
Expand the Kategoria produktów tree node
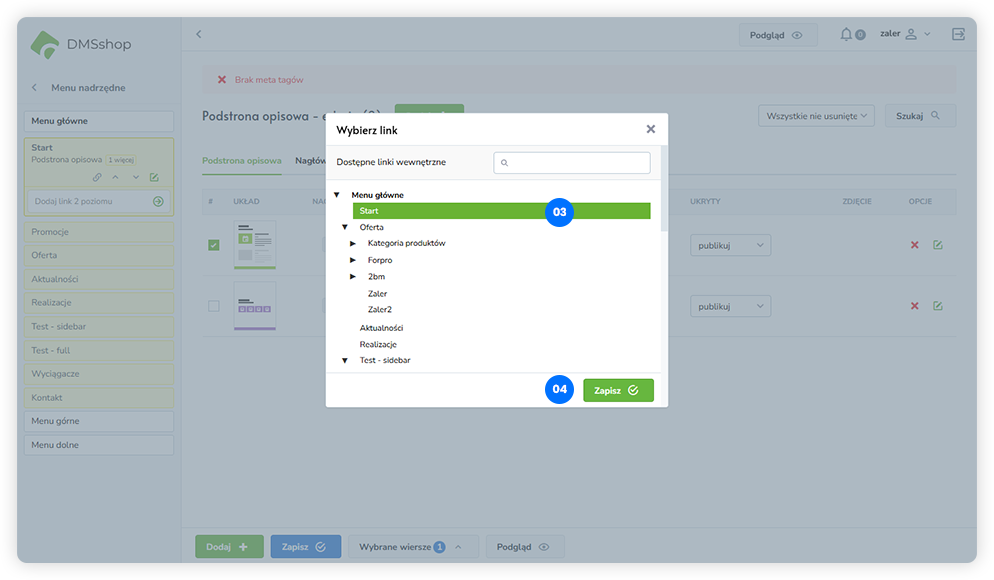353,244
